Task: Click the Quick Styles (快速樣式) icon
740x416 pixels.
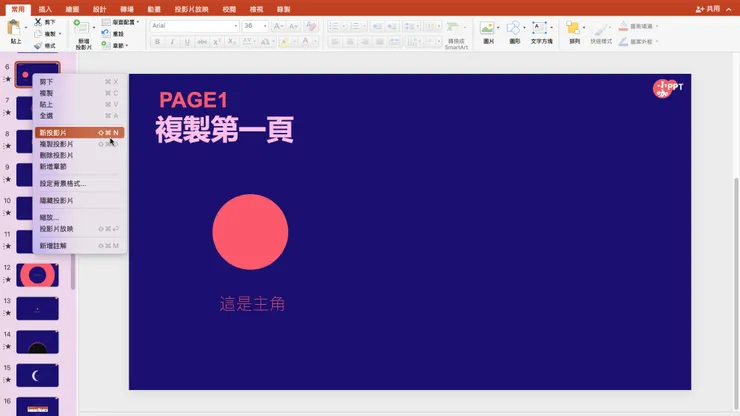Action: click(x=599, y=28)
